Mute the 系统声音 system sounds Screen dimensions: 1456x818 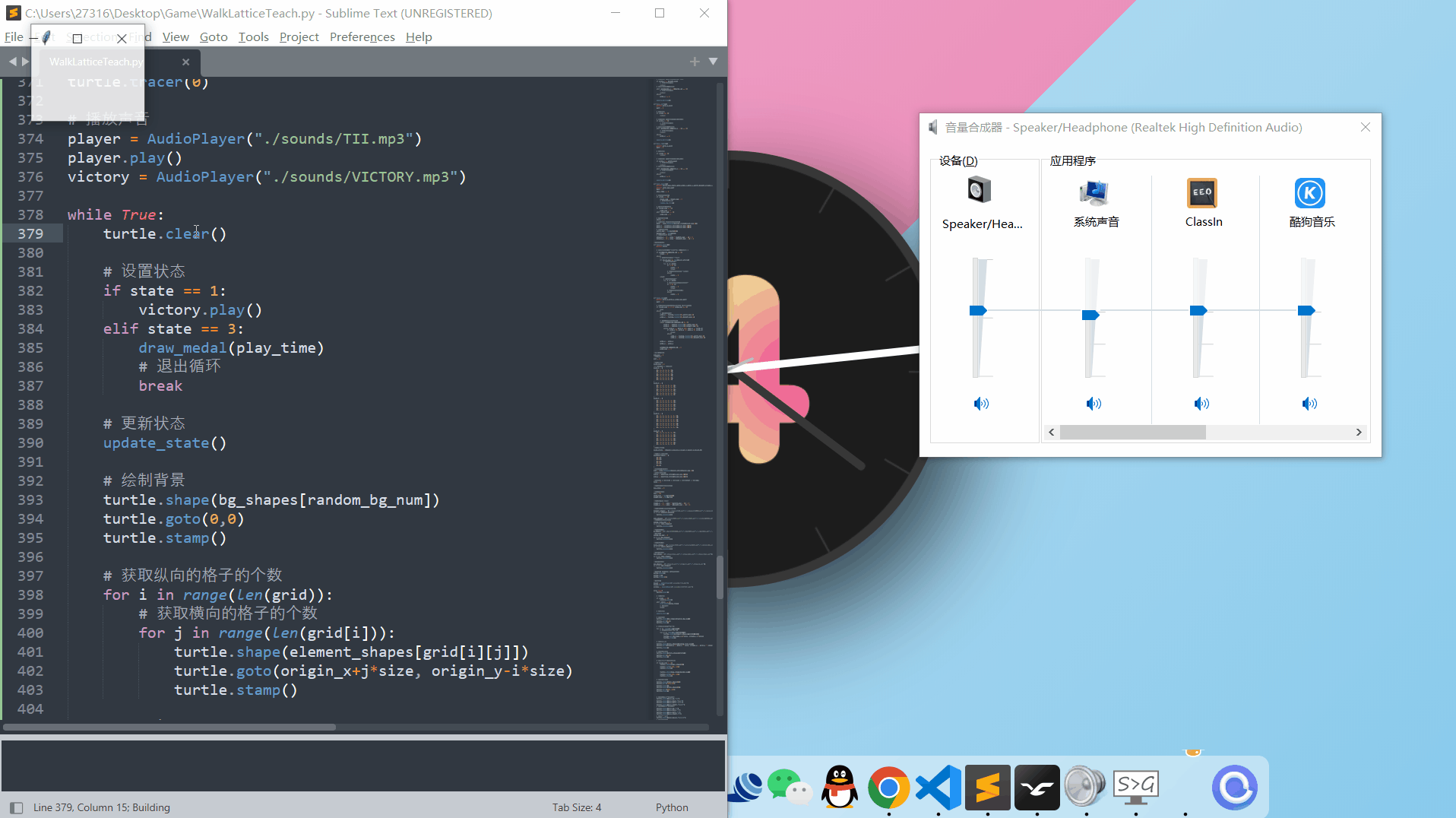pyautogui.click(x=1094, y=404)
